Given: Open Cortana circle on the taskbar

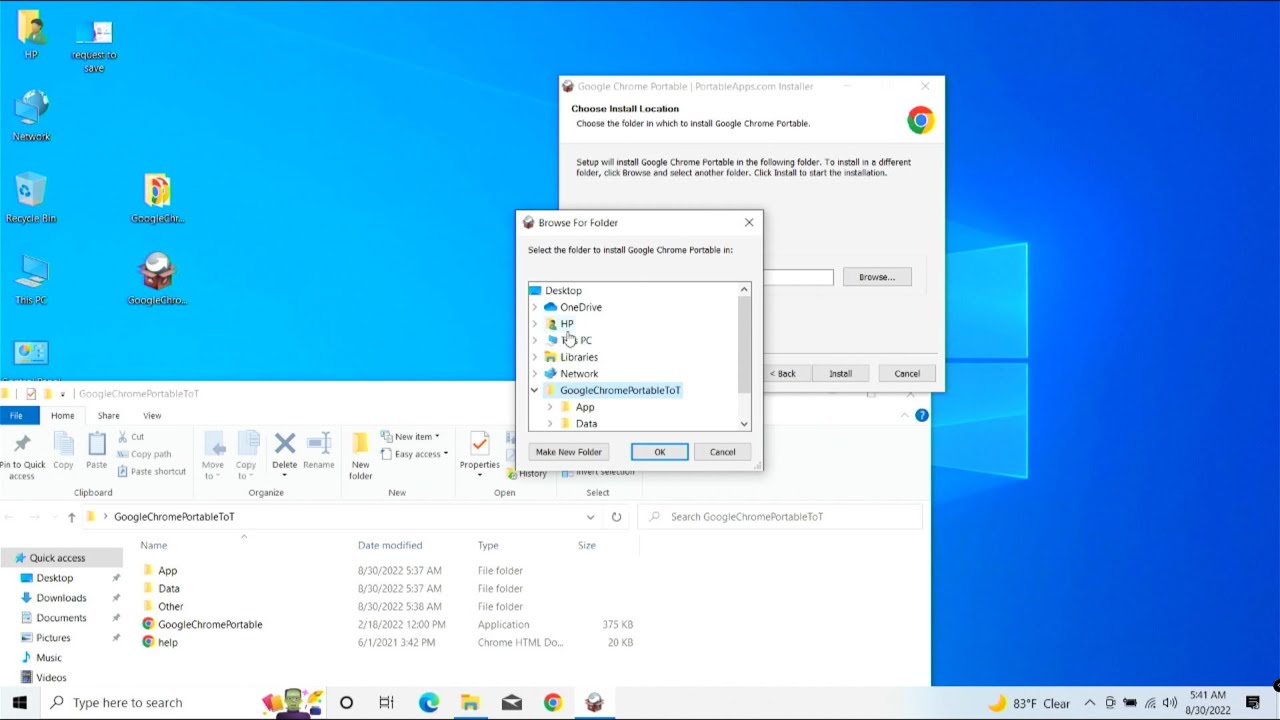Looking at the screenshot, I should (346, 703).
